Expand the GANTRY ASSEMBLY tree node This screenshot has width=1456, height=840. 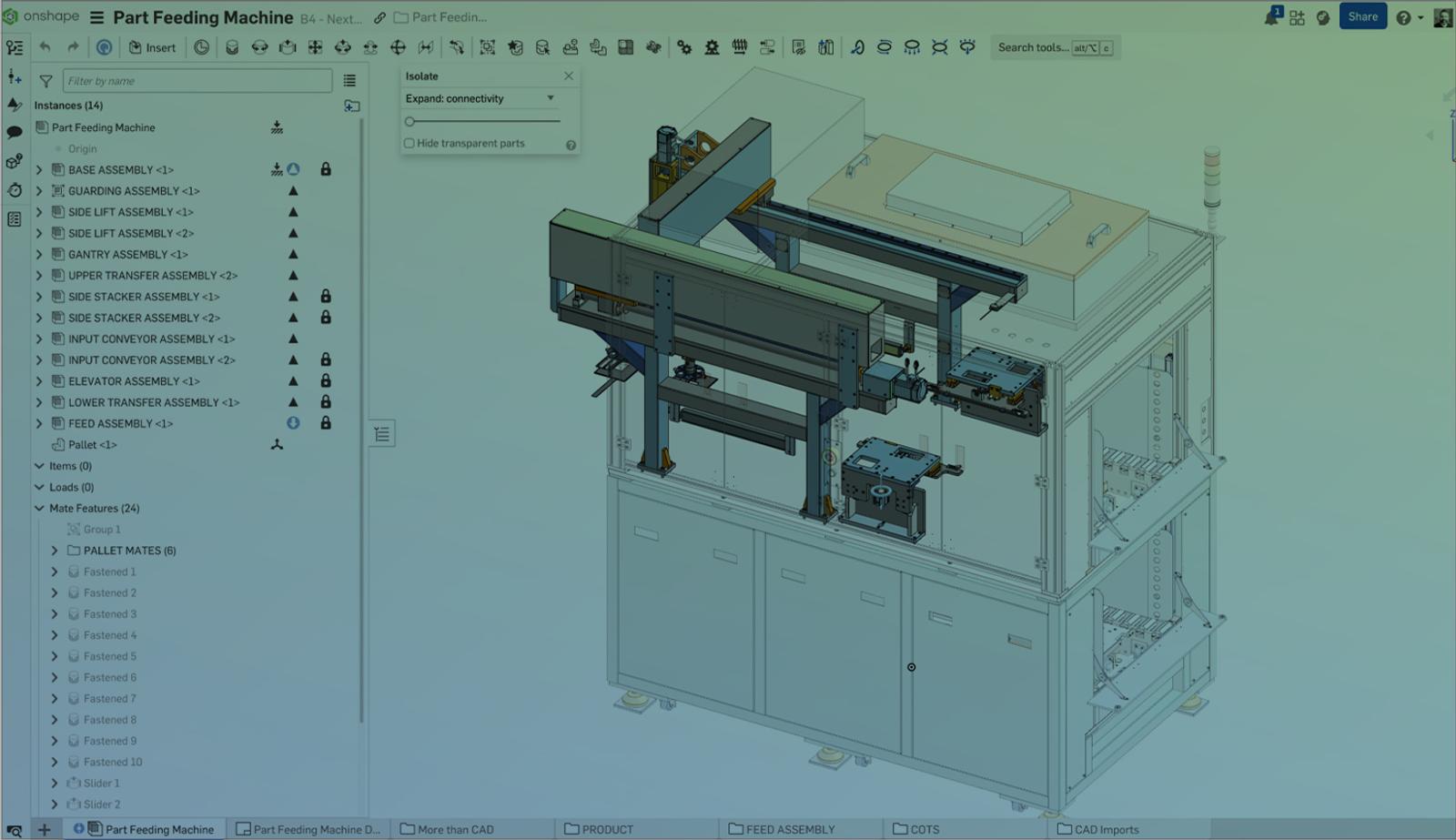click(39, 255)
